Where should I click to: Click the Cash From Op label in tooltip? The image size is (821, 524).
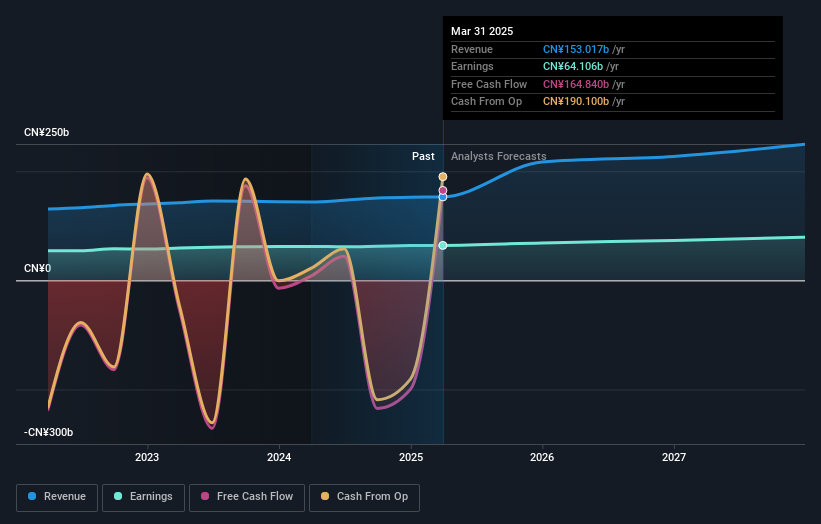point(486,102)
